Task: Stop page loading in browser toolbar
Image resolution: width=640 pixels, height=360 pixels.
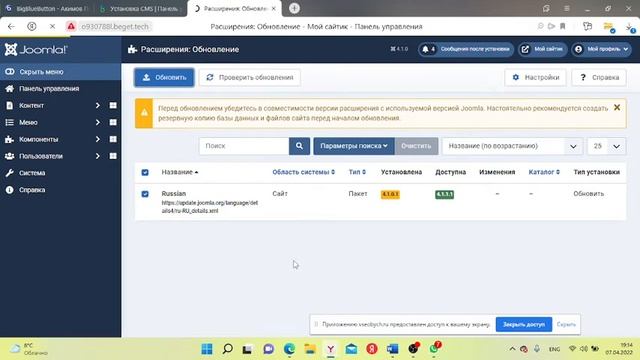Action: click(x=52, y=27)
